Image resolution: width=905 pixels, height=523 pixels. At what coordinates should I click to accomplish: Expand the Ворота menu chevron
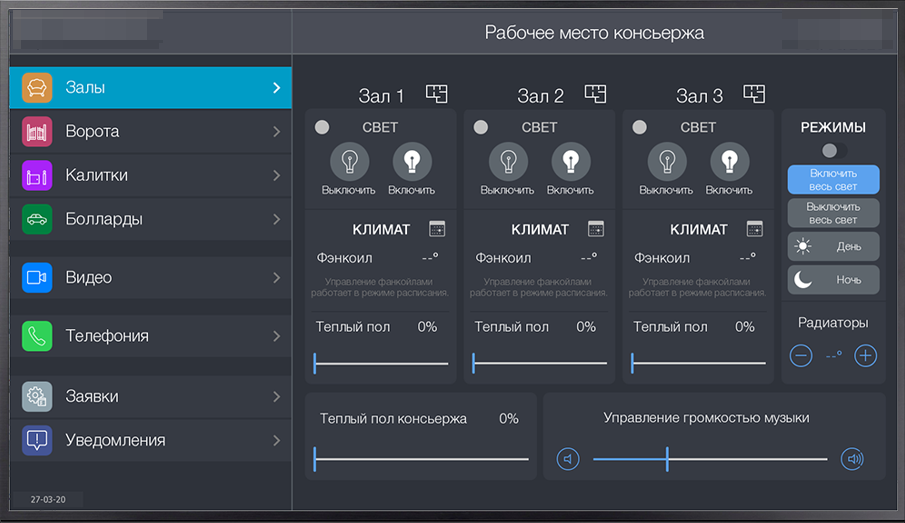click(276, 132)
